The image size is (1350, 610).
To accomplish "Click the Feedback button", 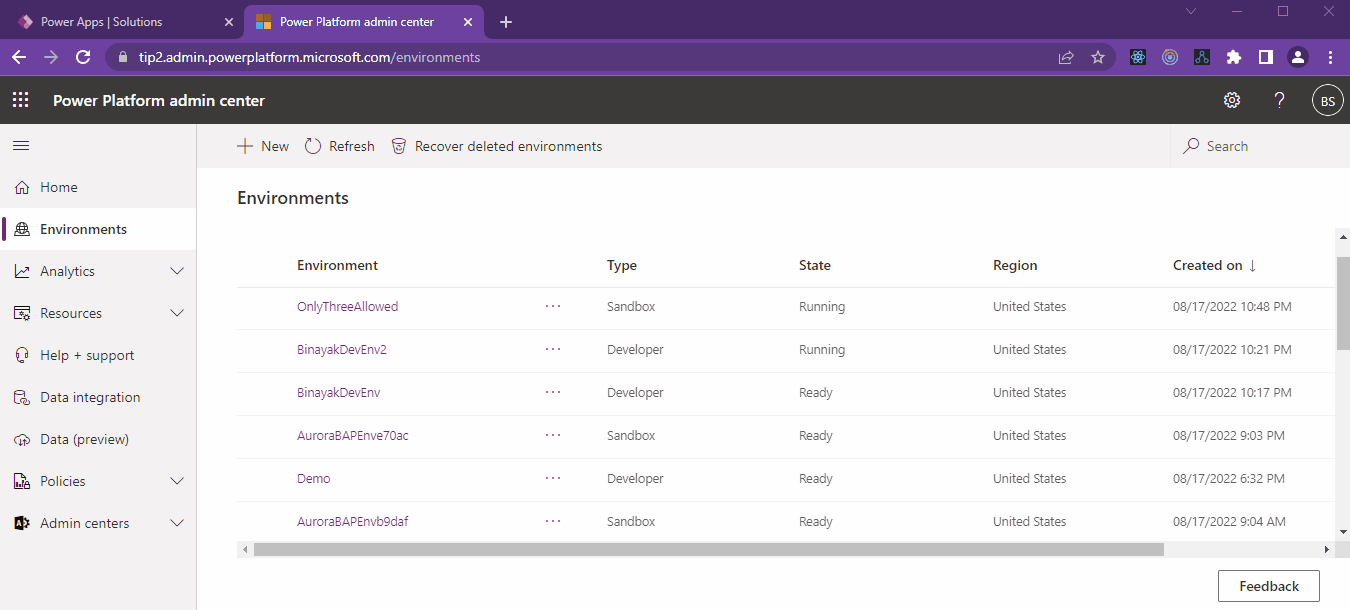I will pos(1268,585).
